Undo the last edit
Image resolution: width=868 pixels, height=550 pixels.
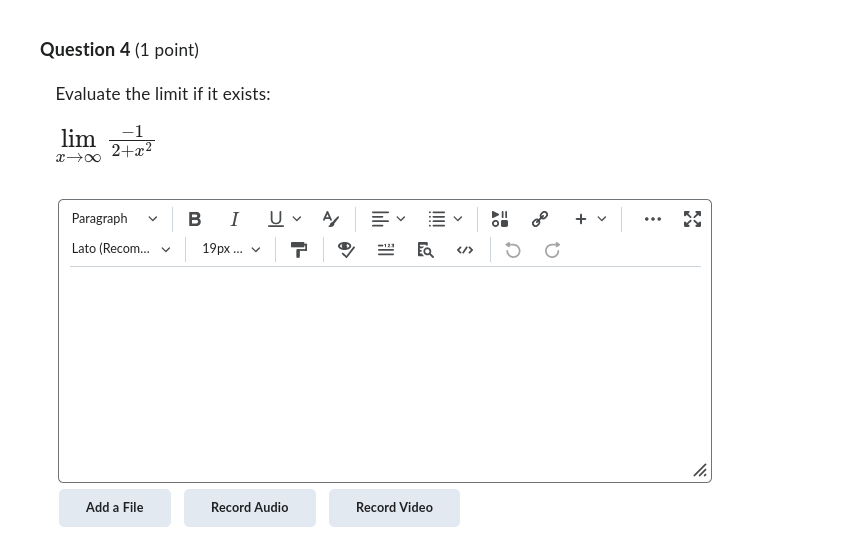pyautogui.click(x=513, y=250)
